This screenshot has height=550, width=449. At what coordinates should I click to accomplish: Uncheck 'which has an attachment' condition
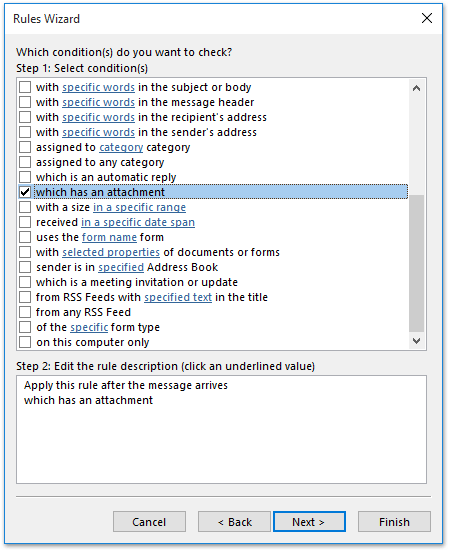click(25, 192)
